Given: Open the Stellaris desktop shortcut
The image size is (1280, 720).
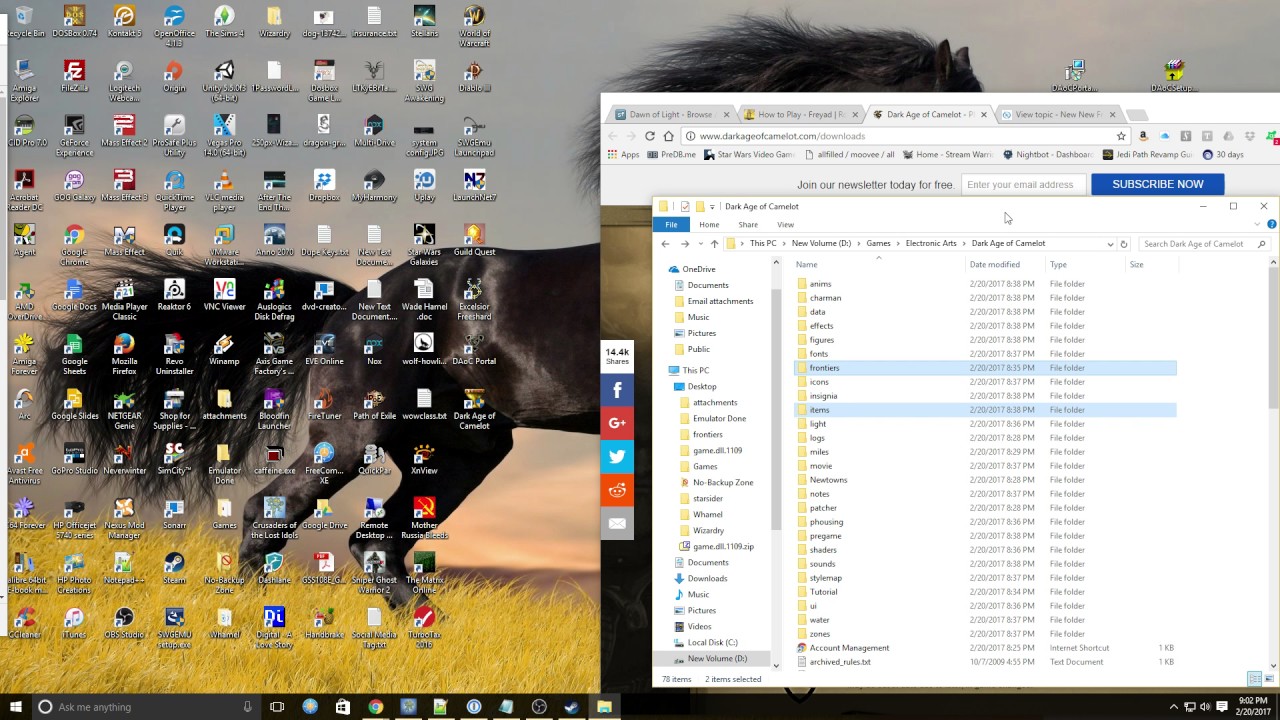Looking at the screenshot, I should (424, 21).
